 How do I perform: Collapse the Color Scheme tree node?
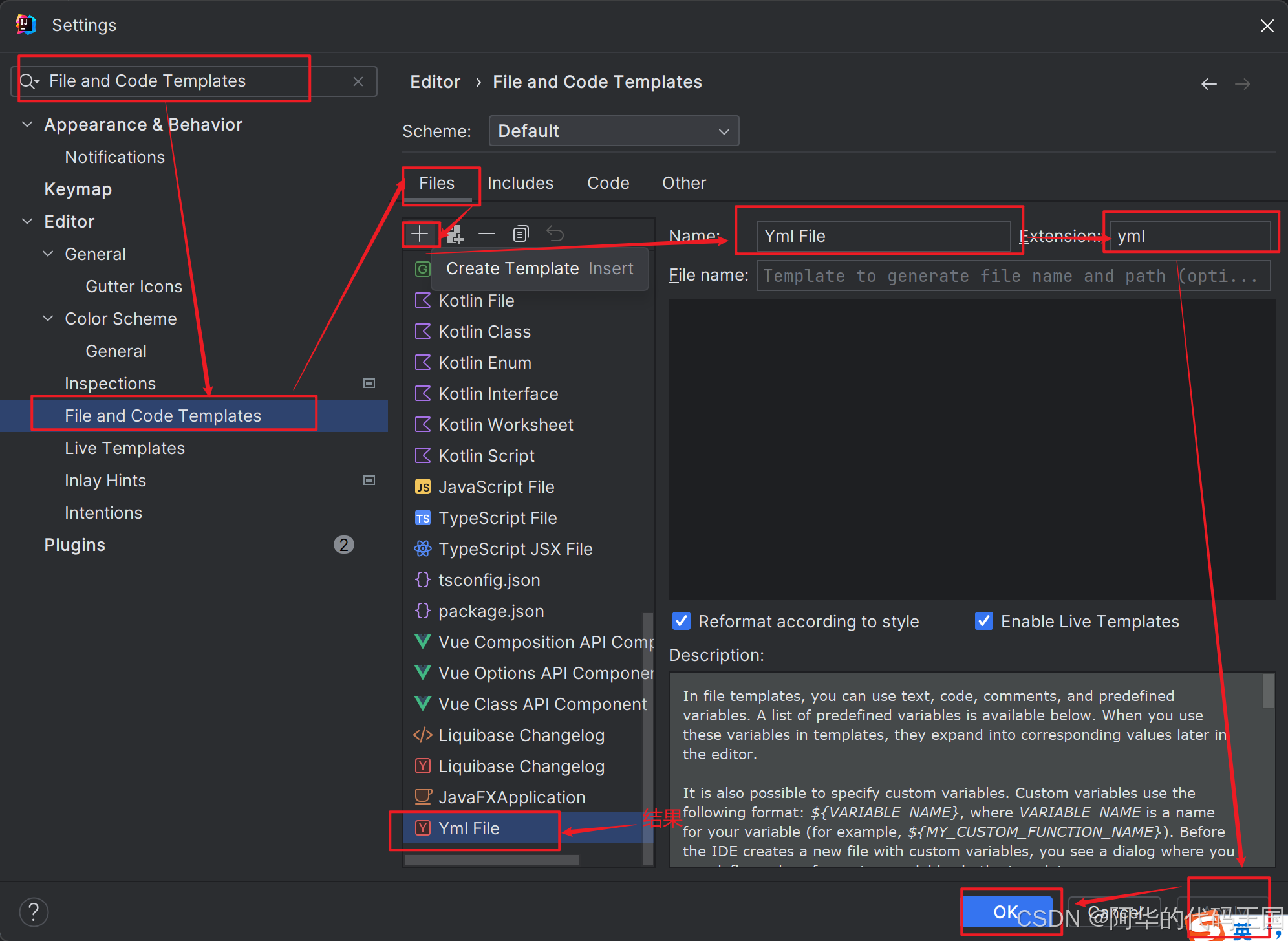point(48,319)
